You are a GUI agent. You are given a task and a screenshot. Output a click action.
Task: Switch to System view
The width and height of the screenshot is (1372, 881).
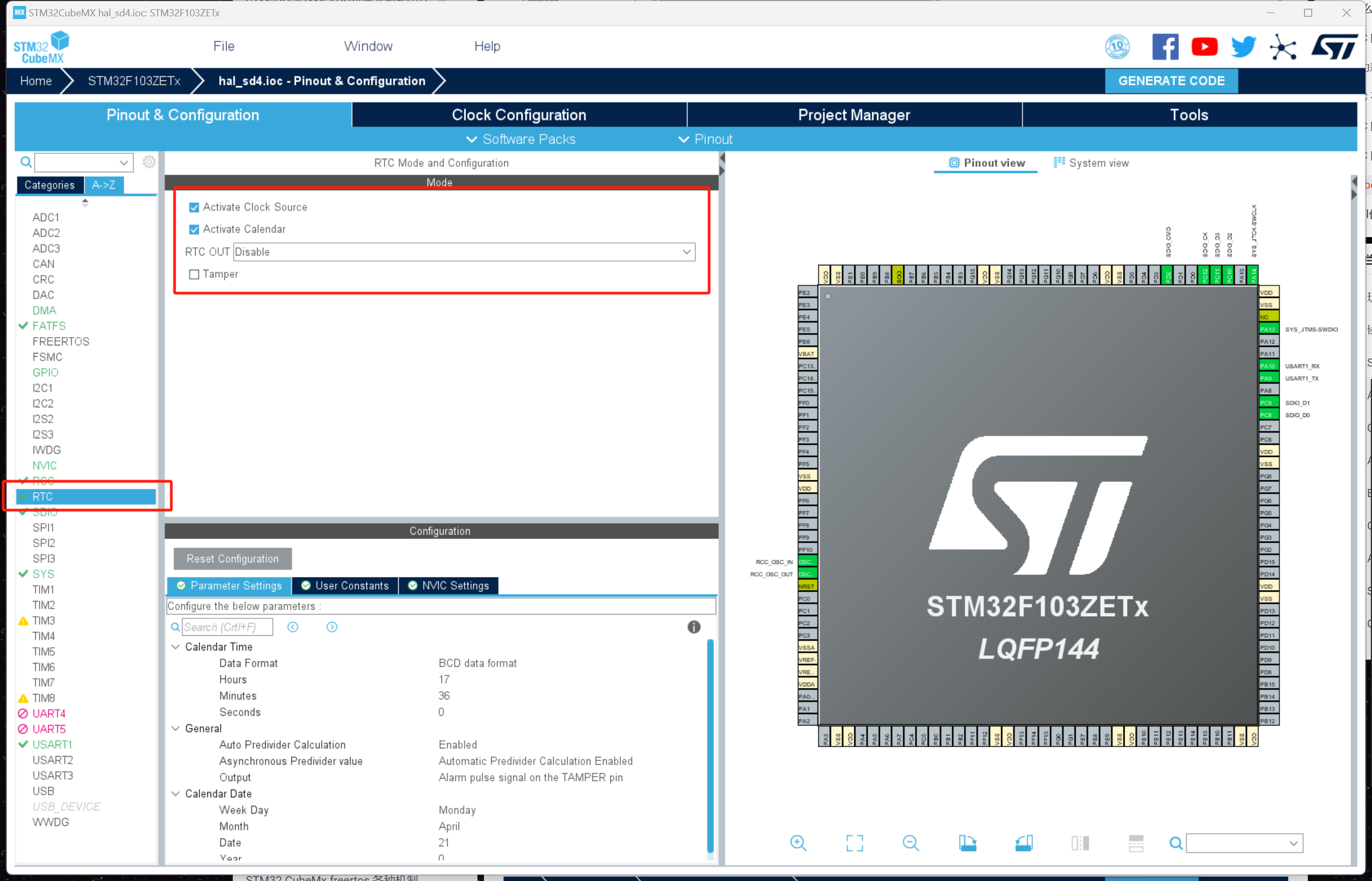1091,163
